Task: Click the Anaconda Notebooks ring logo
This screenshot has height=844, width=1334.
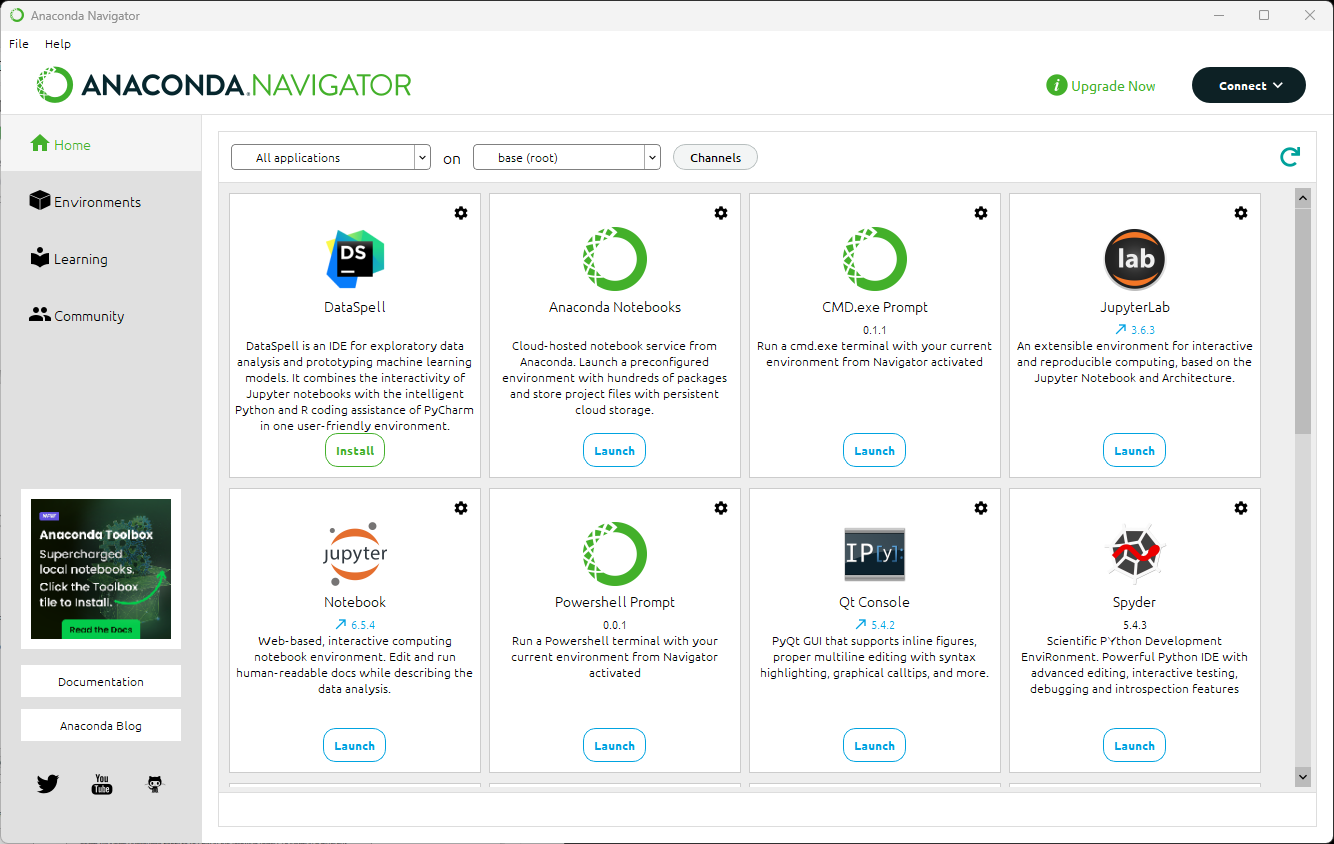Action: point(615,259)
